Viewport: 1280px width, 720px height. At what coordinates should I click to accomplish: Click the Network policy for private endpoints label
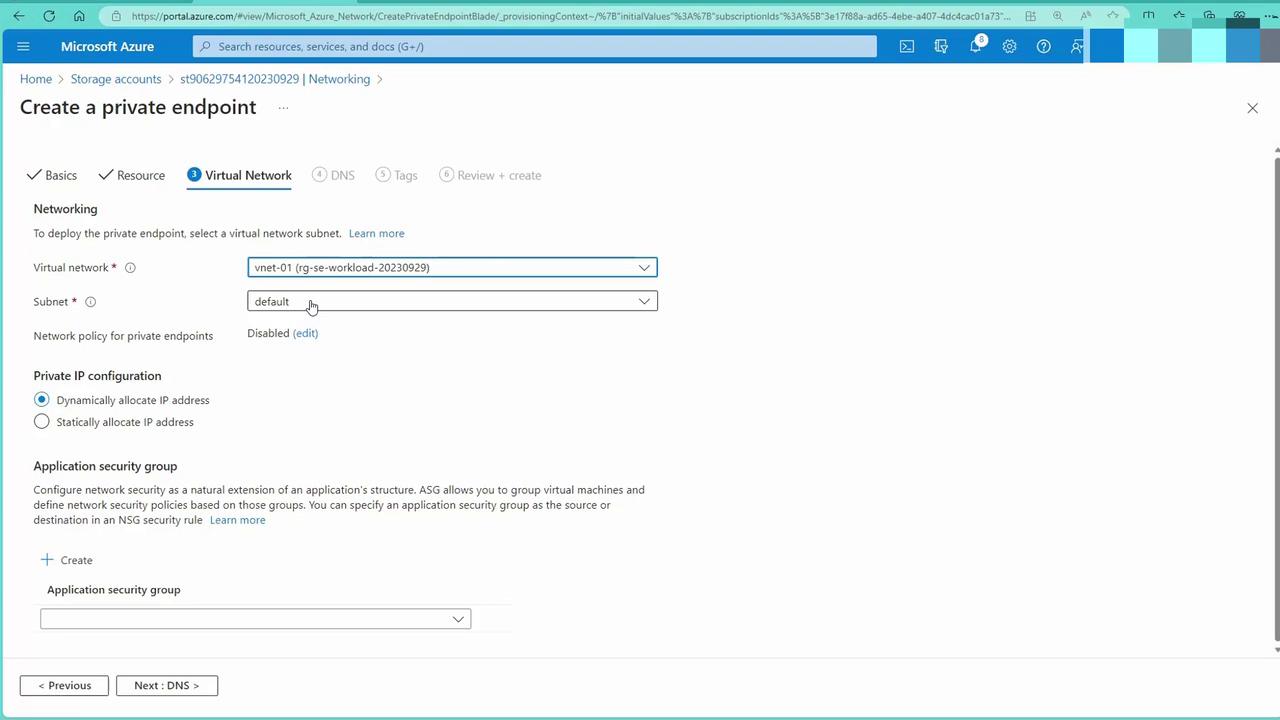(123, 336)
